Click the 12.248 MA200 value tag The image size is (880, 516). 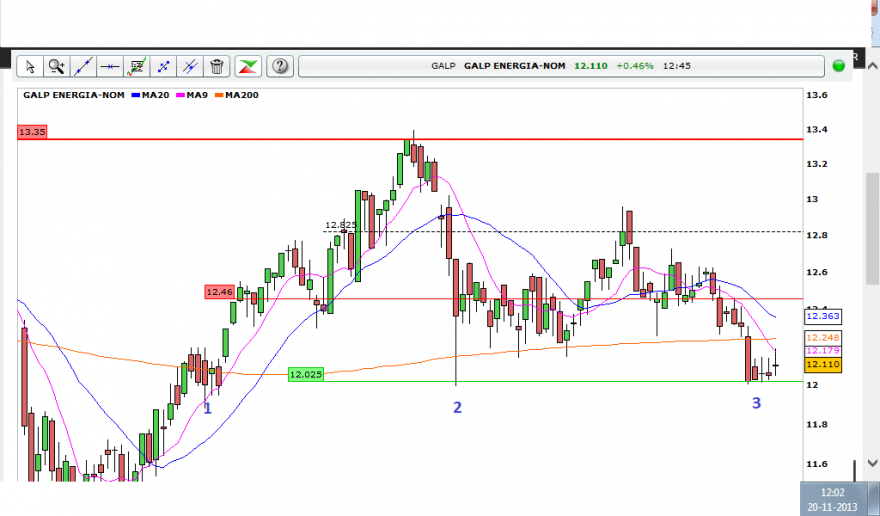coord(822,337)
